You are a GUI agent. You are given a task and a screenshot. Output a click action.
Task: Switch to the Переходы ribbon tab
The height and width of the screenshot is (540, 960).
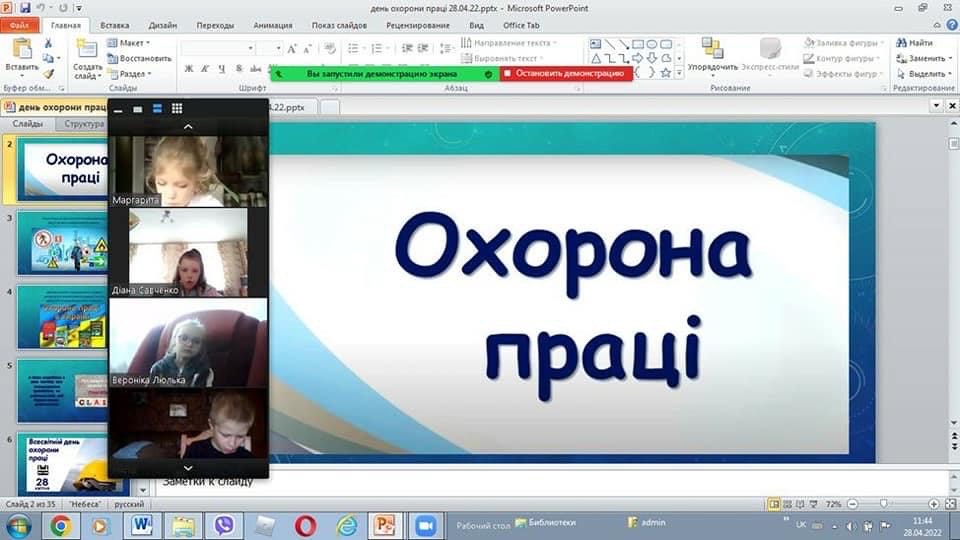(x=215, y=25)
